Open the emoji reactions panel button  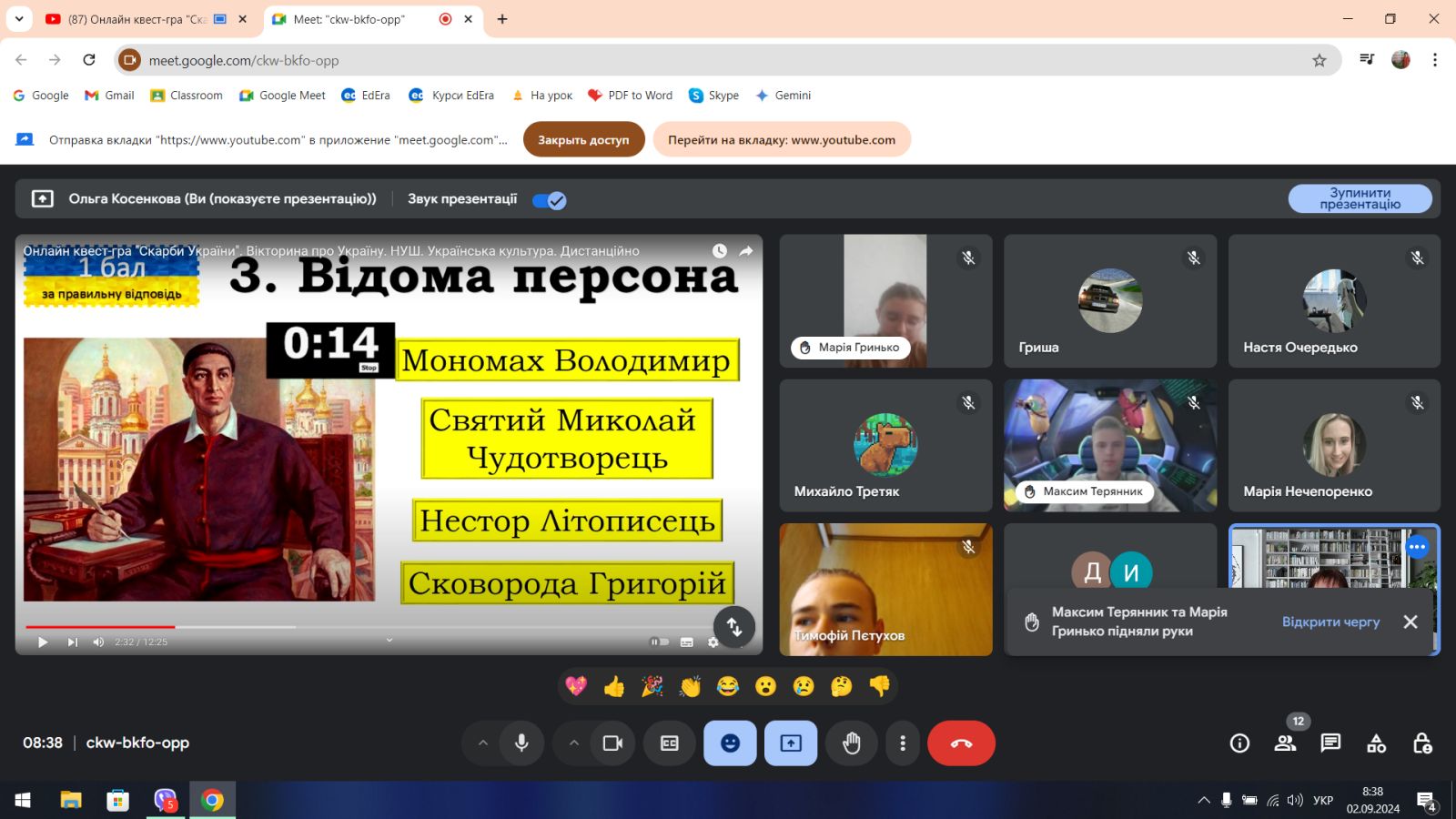(x=730, y=743)
